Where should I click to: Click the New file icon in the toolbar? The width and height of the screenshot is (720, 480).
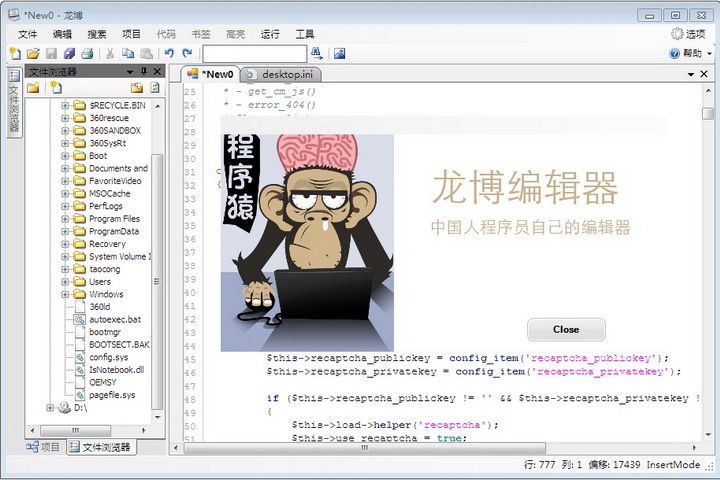pos(14,53)
